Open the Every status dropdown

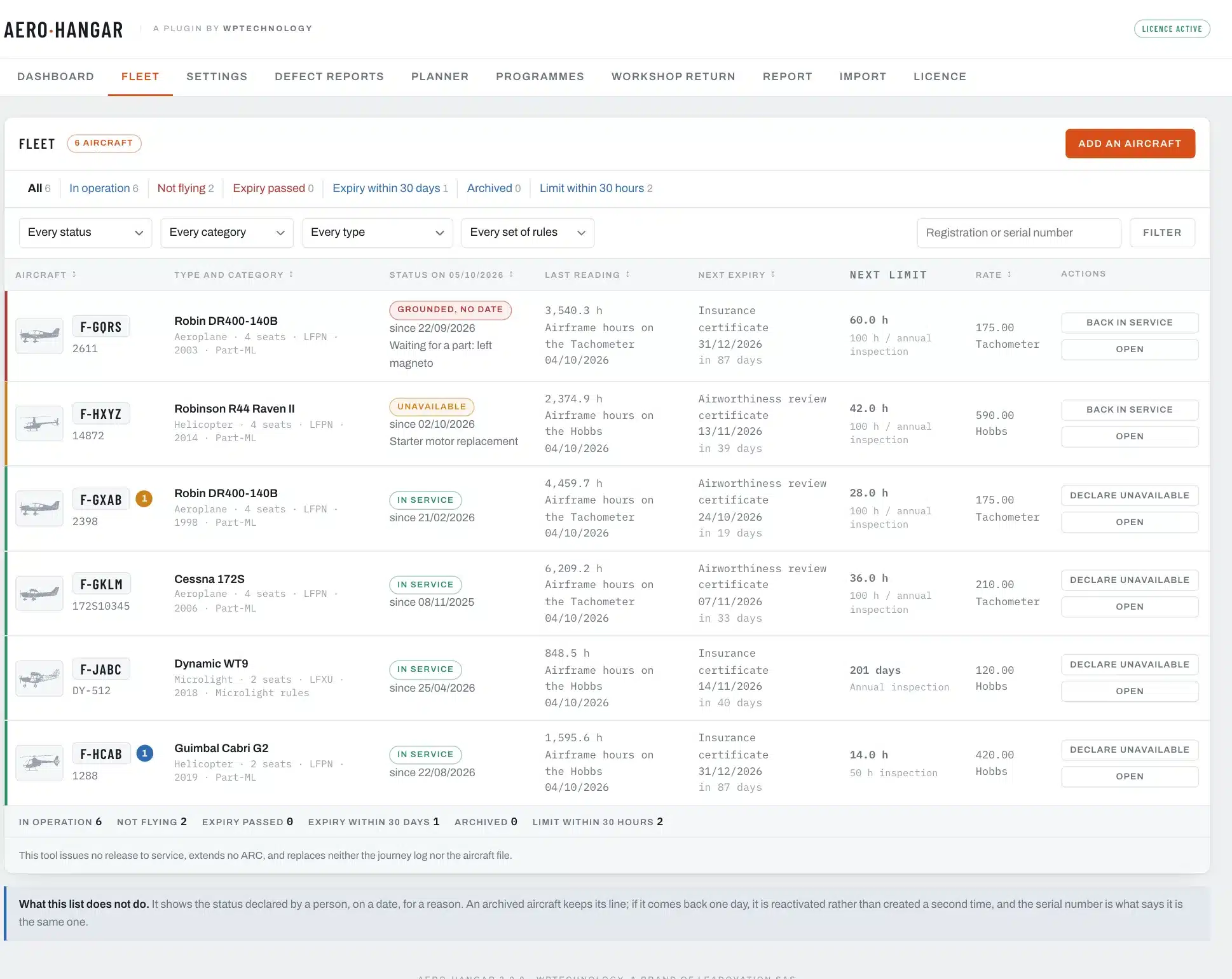point(85,233)
